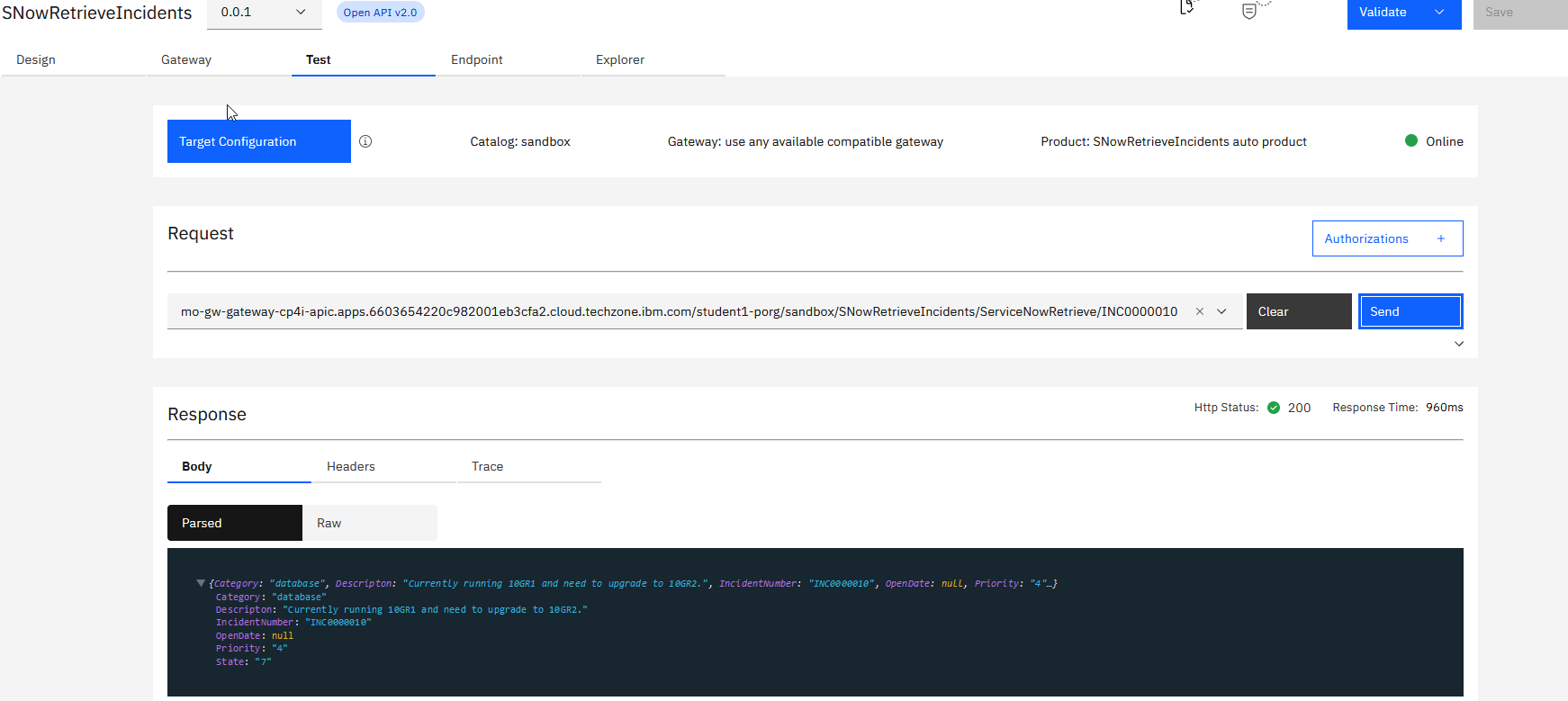Screen dimensions: 1568x701
Task: Click the green Http Status check icon
Action: click(x=1274, y=408)
